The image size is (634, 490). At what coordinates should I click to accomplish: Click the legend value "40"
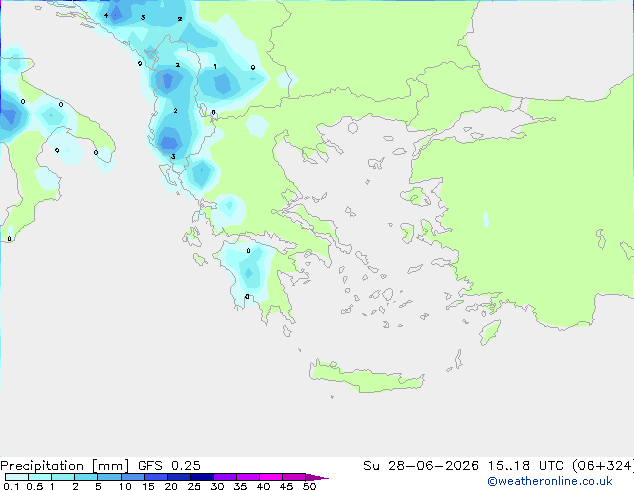click(x=263, y=486)
